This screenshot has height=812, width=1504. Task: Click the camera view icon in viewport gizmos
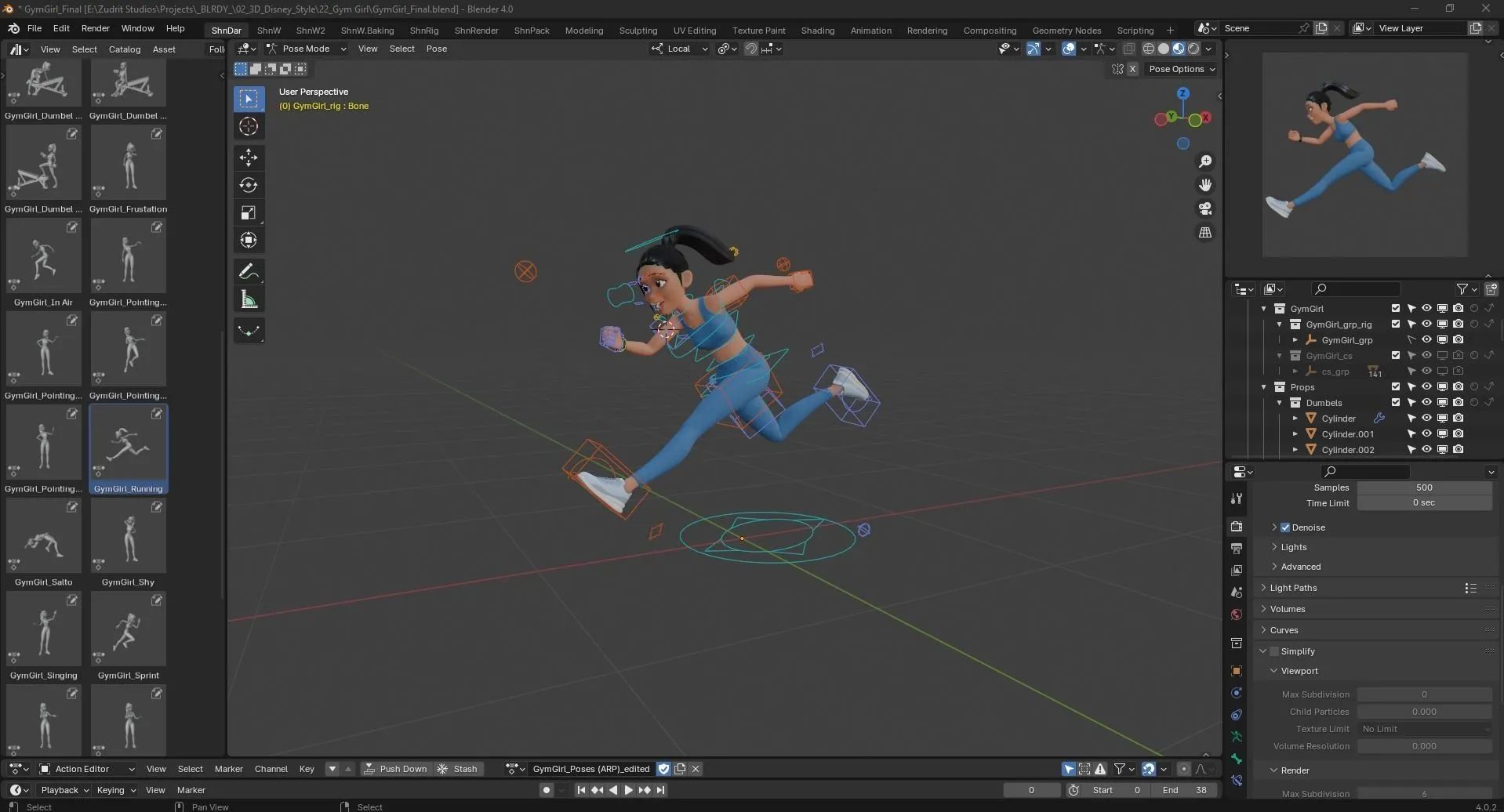1206,208
